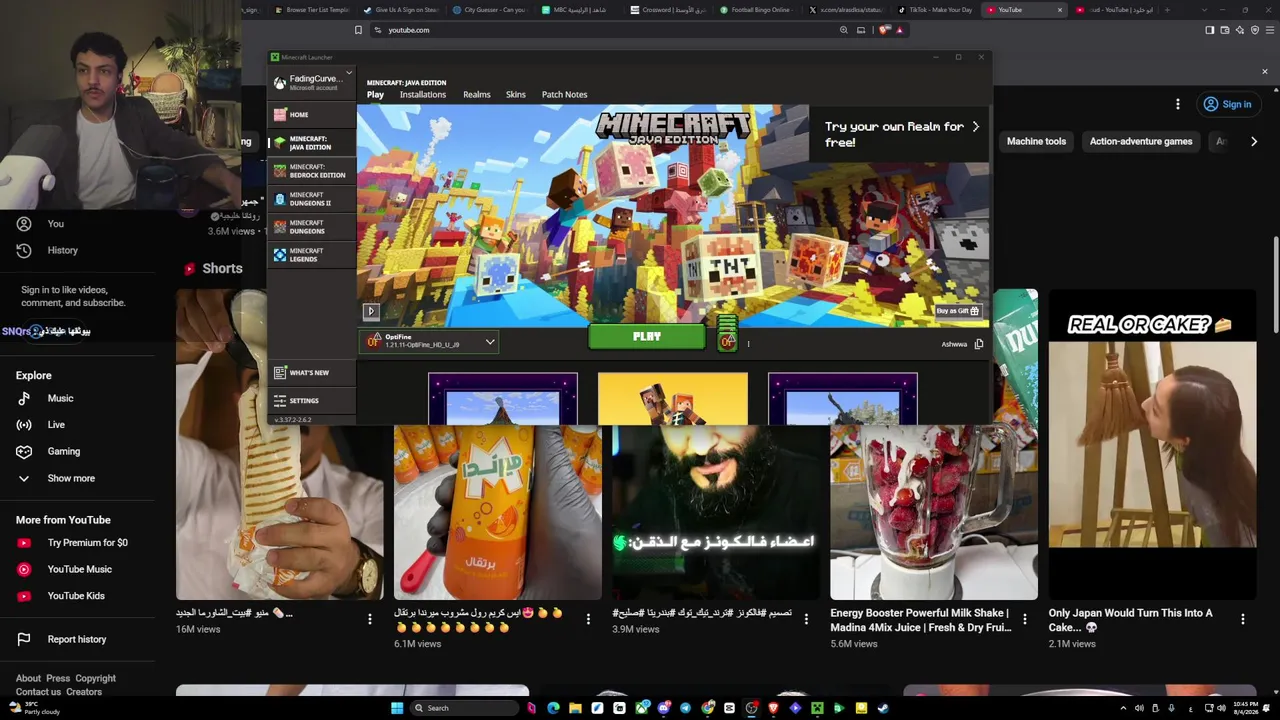1280x720 pixels.
Task: Switch to the TikTok - Make Your Day tab
Action: [x=935, y=10]
